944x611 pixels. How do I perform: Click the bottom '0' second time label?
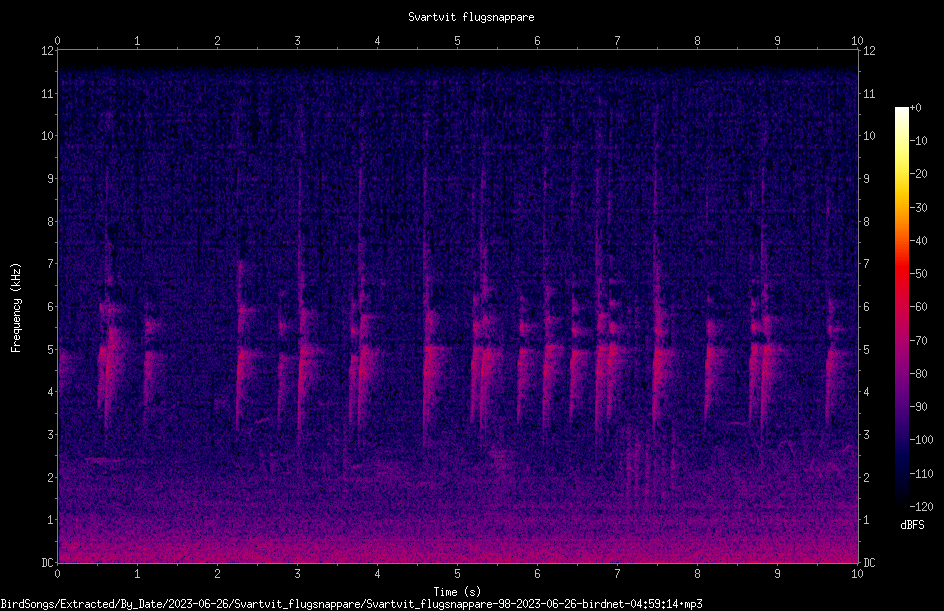coord(57,574)
